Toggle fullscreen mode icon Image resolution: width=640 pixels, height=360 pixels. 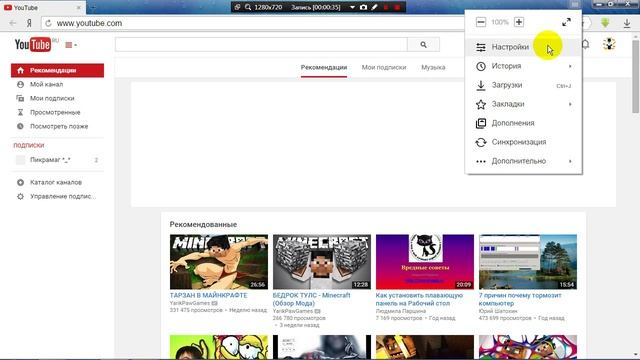tap(566, 22)
